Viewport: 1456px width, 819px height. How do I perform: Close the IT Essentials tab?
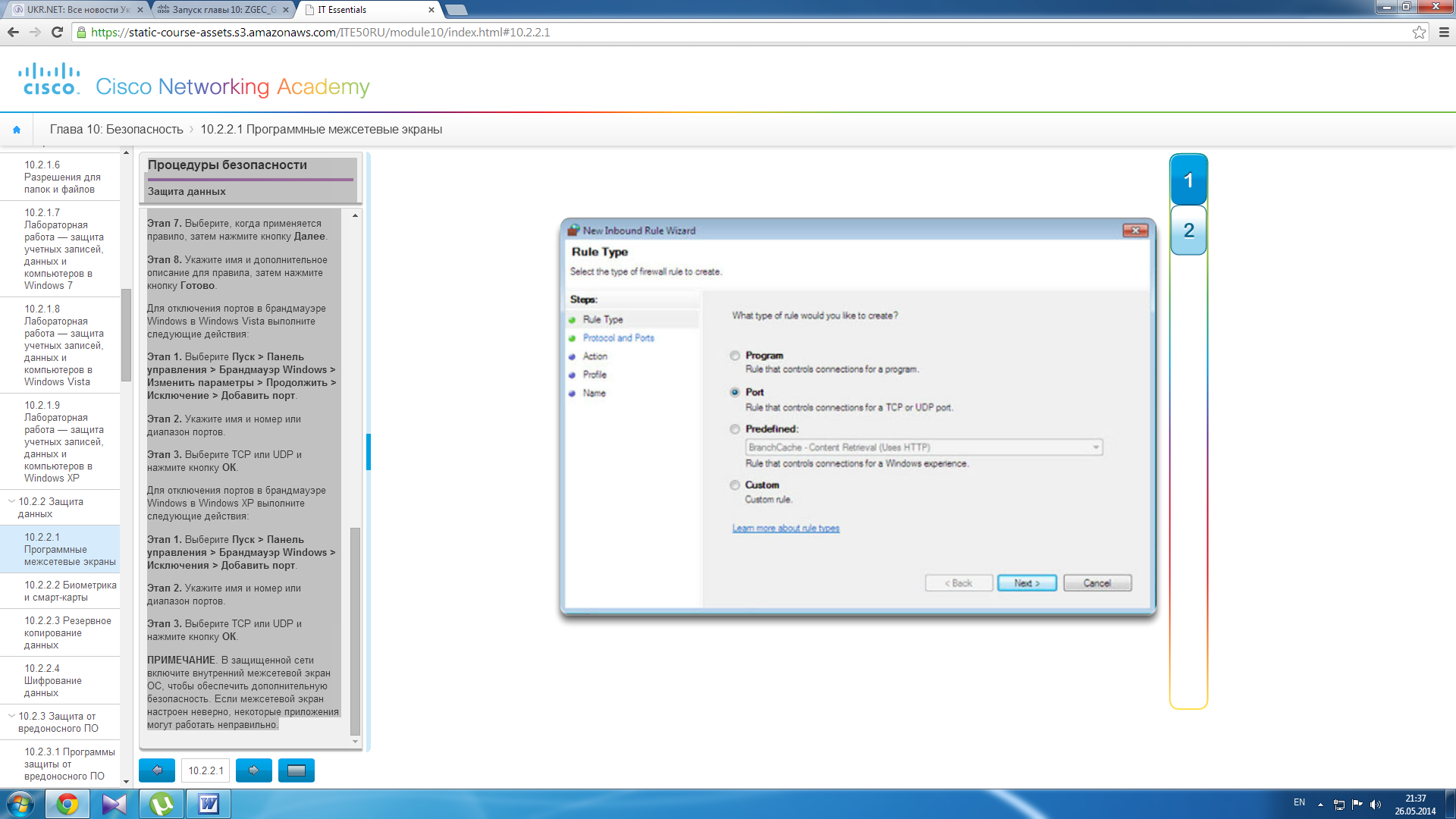[431, 10]
